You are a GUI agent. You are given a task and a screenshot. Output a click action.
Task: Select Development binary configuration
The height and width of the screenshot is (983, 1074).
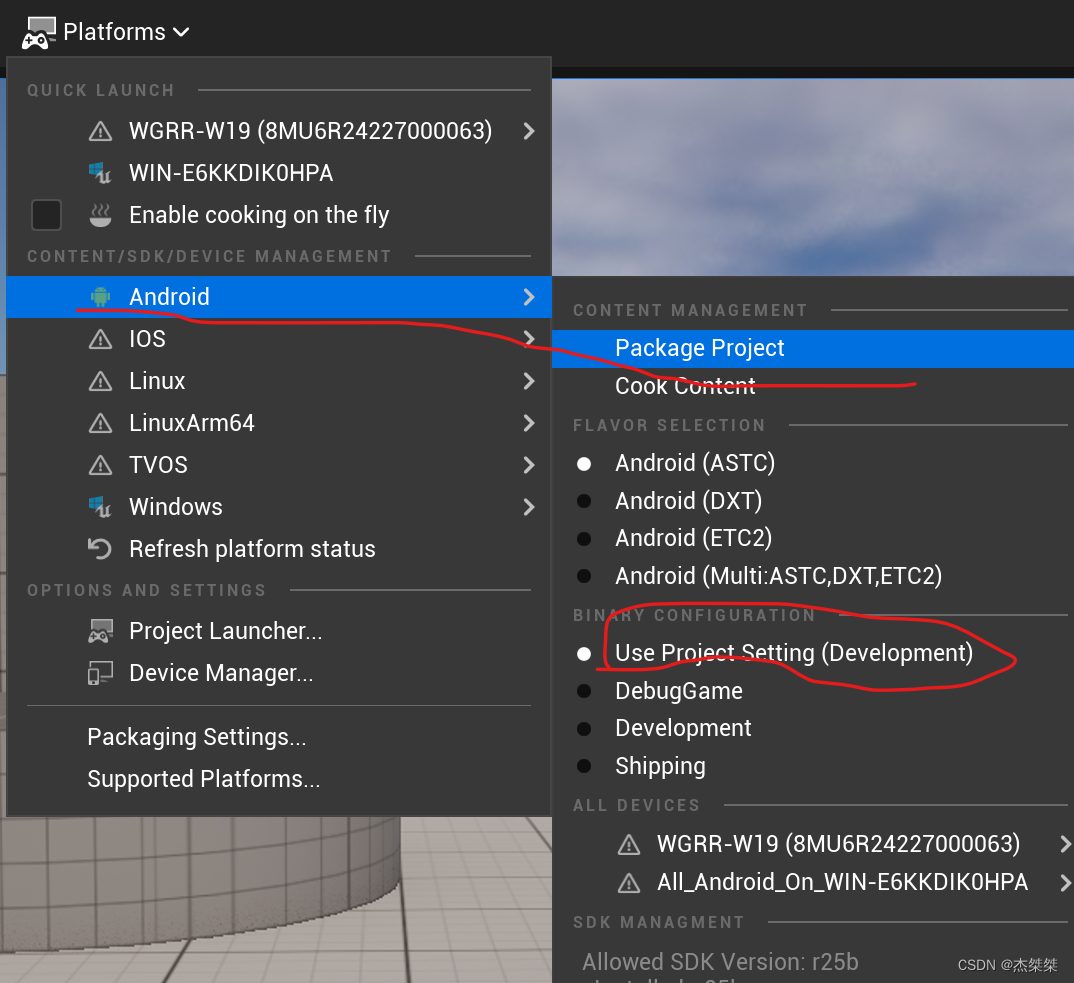coord(584,728)
